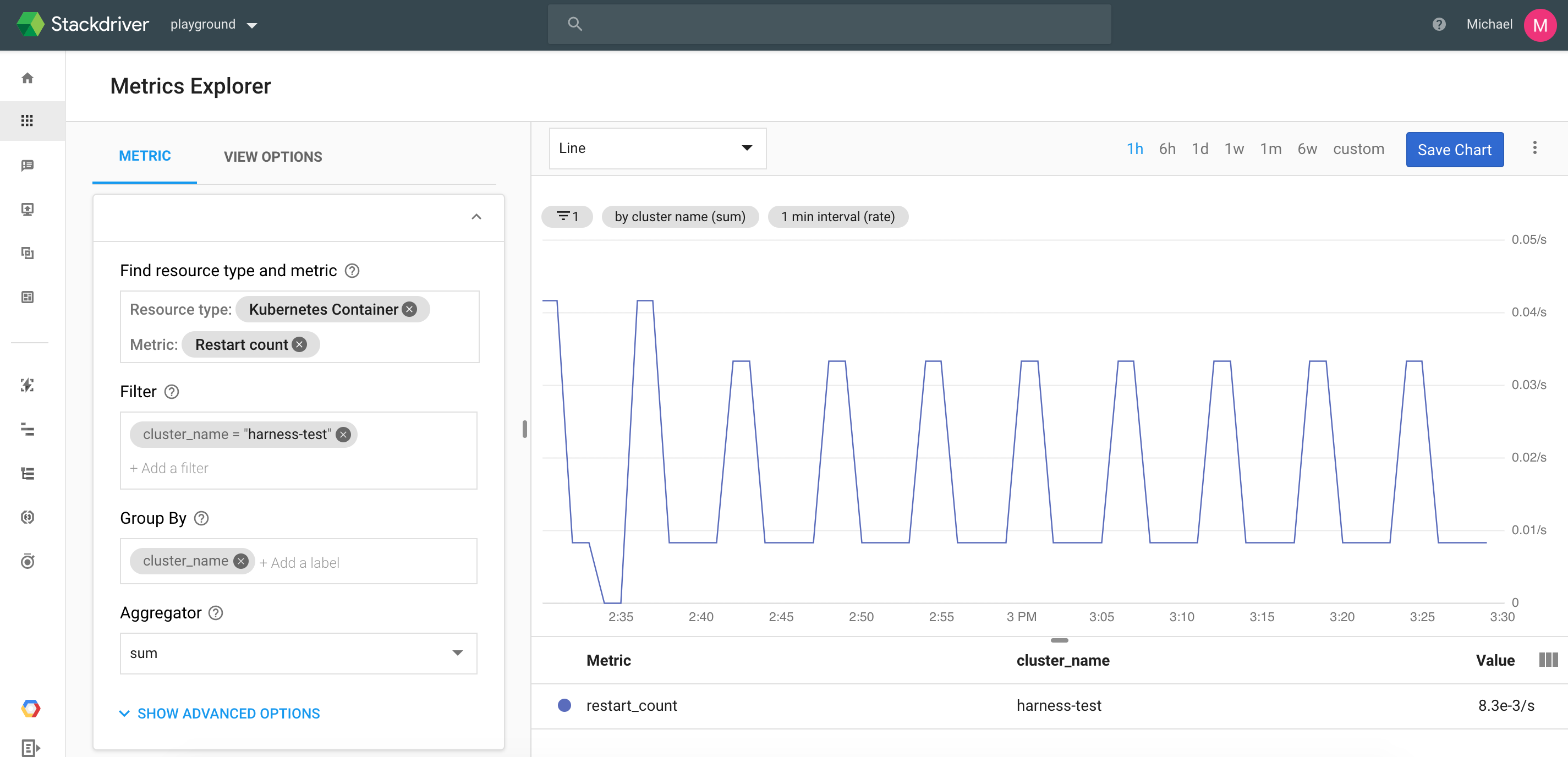This screenshot has width=1568, height=757.
Task: Open the resources grid sidebar icon
Action: [x=28, y=120]
